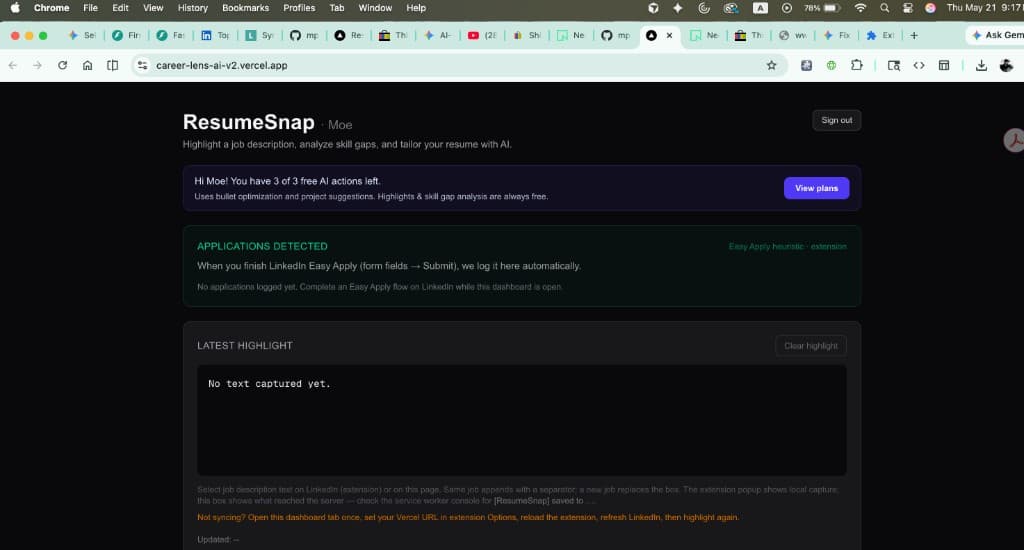Switch to the LinkedIn 'Top' tab
Viewport: 1024px width, 550px height.
pyautogui.click(x=215, y=35)
